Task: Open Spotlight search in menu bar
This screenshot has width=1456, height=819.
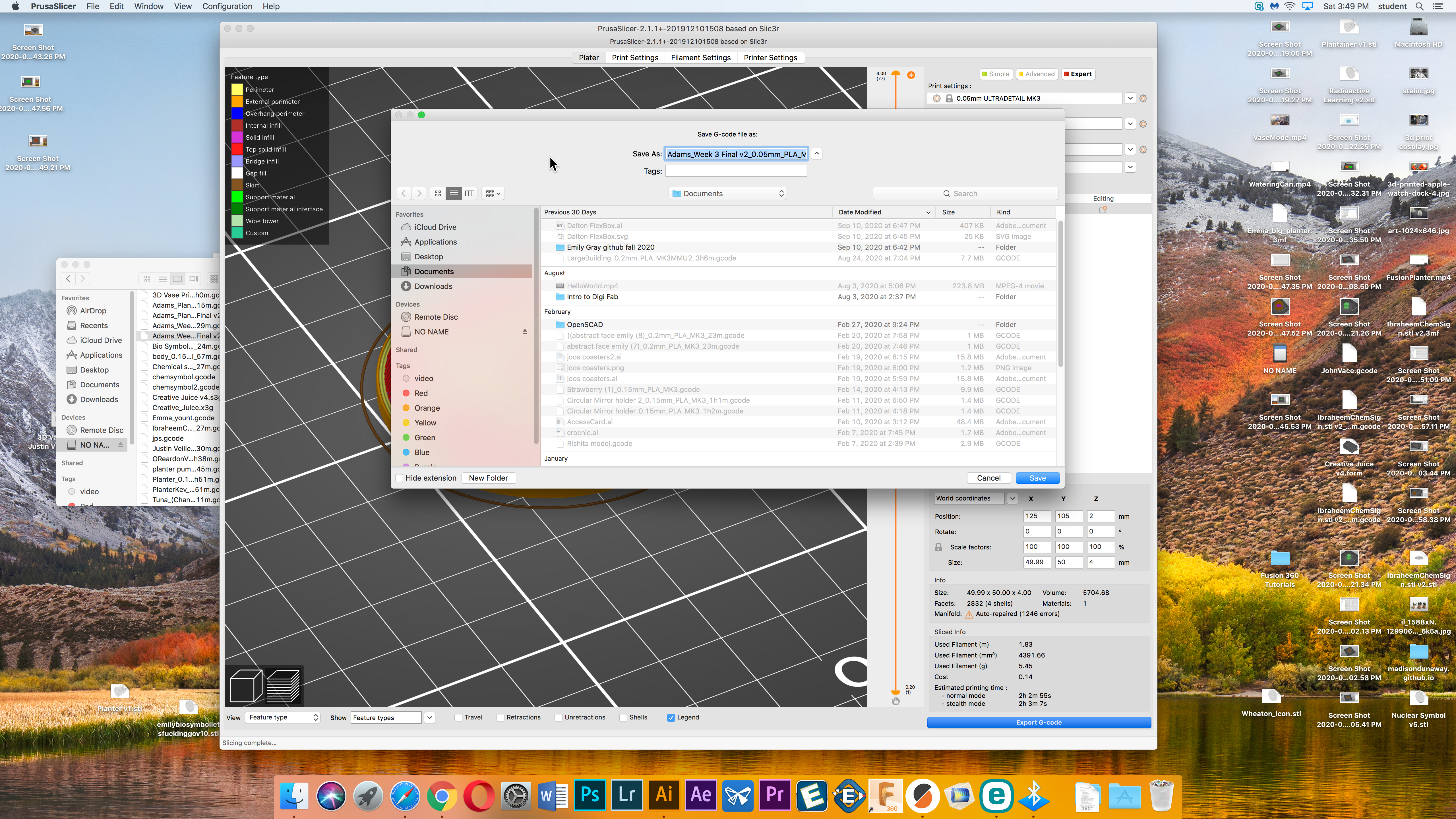Action: (1419, 6)
